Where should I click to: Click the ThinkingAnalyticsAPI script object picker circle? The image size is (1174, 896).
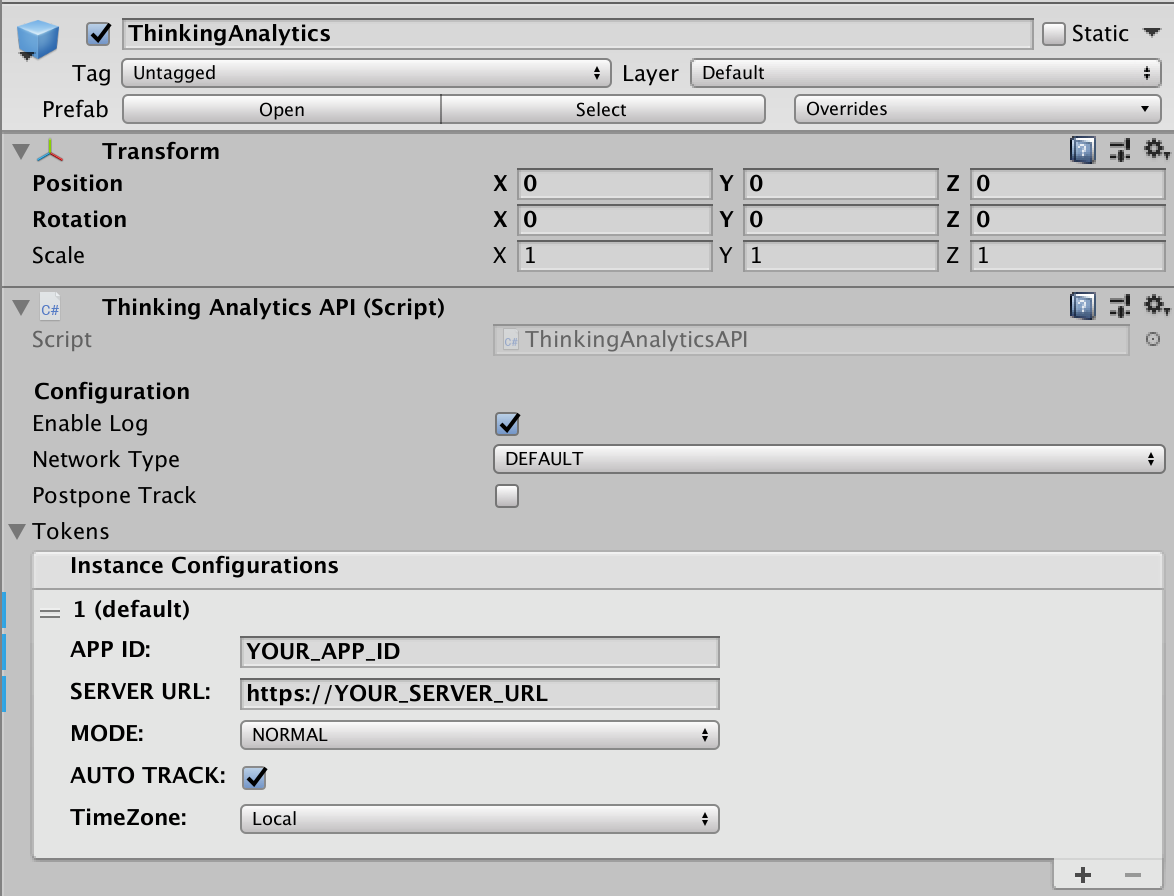click(x=1153, y=340)
